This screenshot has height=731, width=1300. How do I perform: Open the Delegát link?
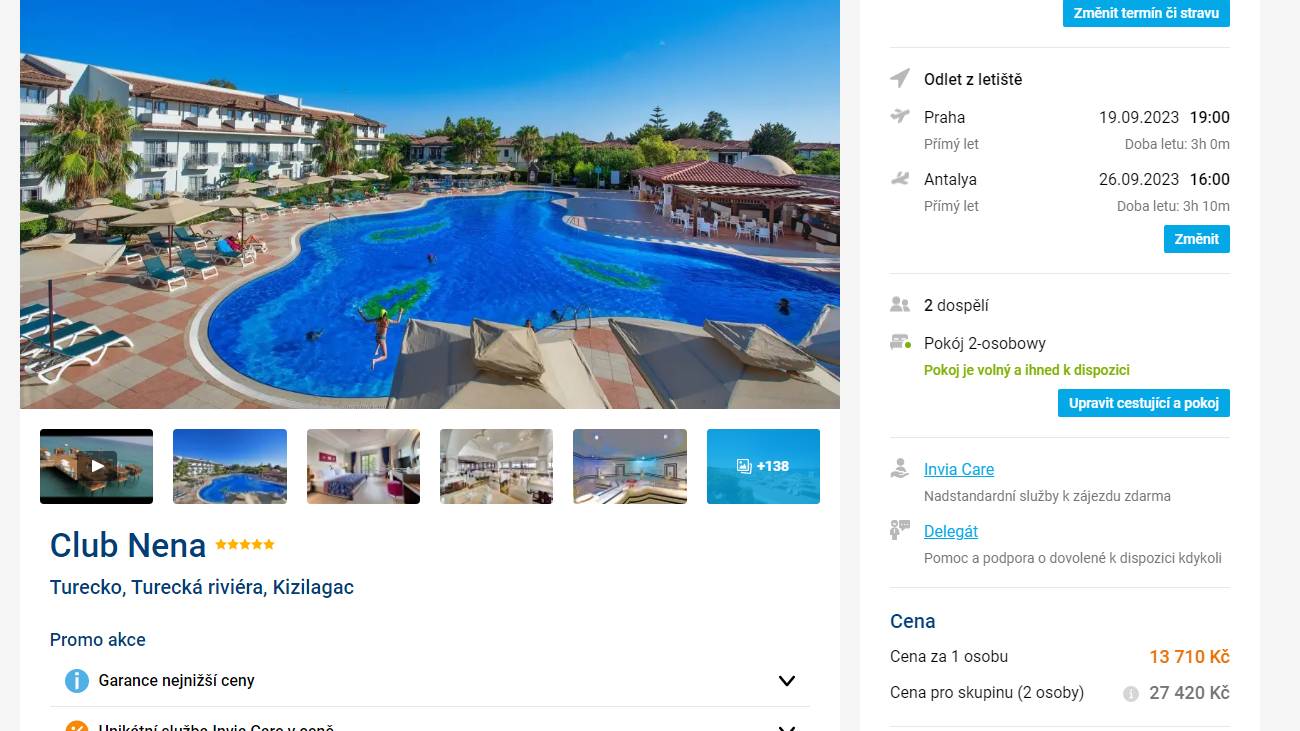click(x=951, y=531)
